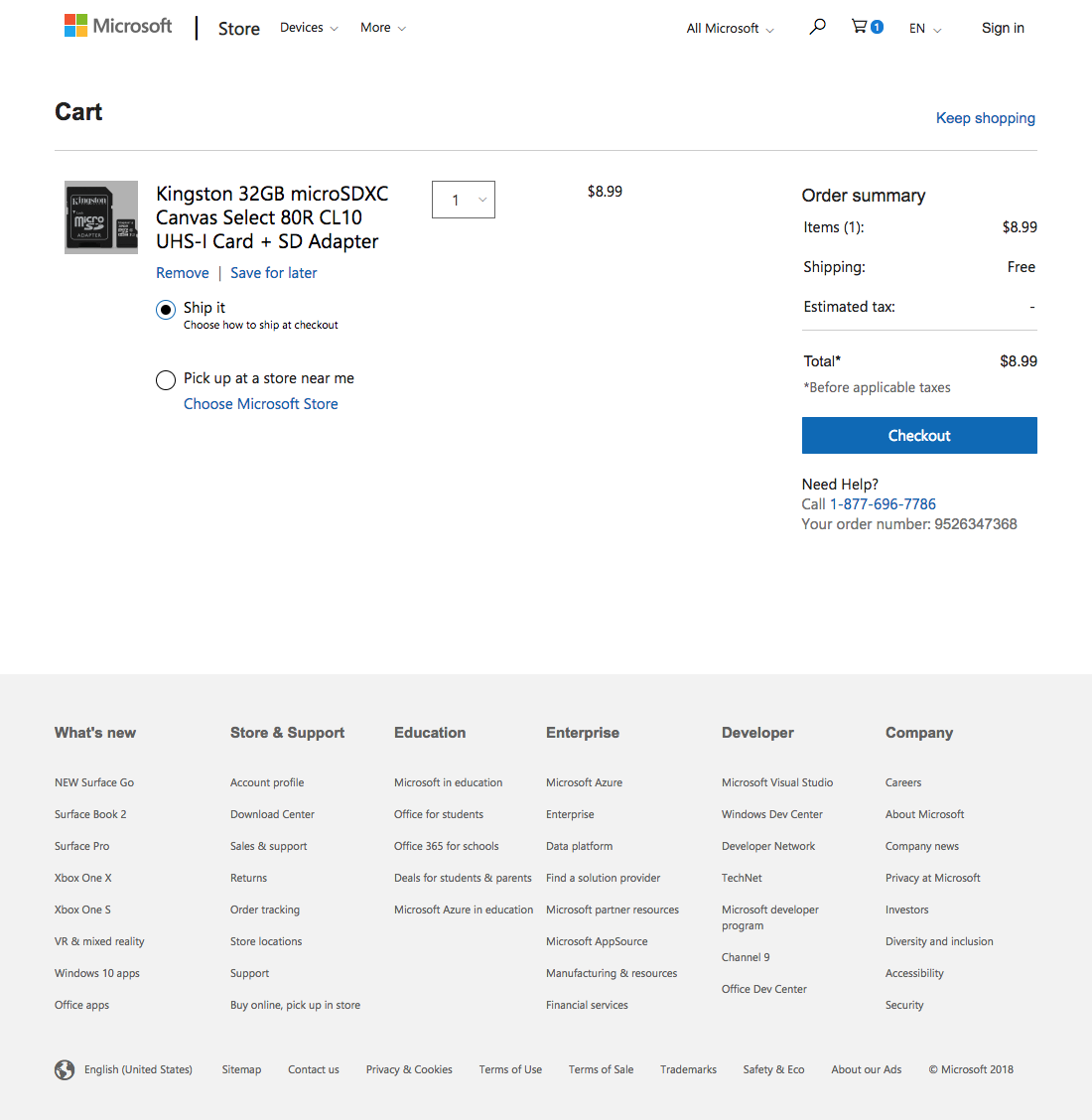Viewport: 1092px width, 1120px height.
Task: Open the search icon
Action: (817, 27)
